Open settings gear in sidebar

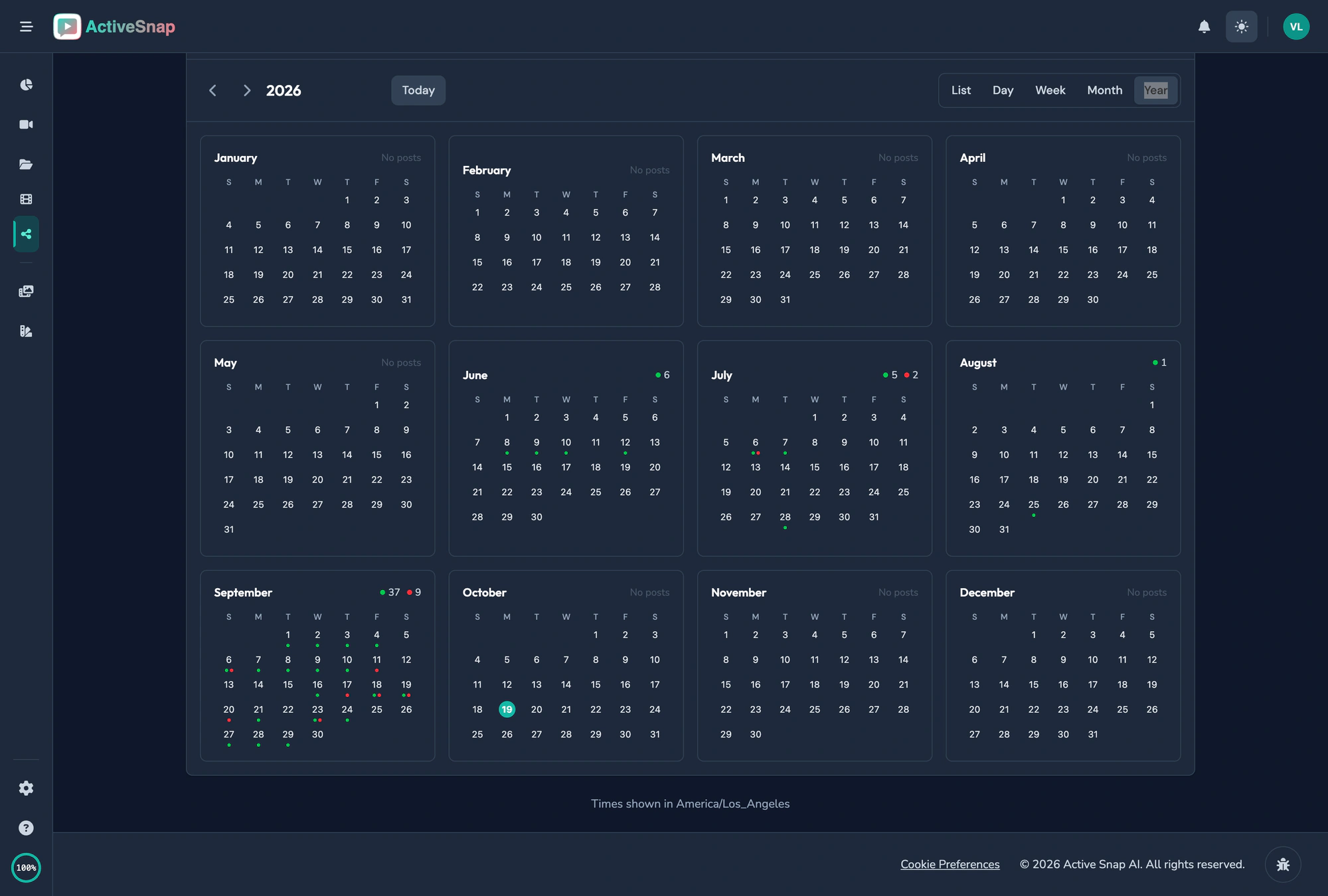26,788
